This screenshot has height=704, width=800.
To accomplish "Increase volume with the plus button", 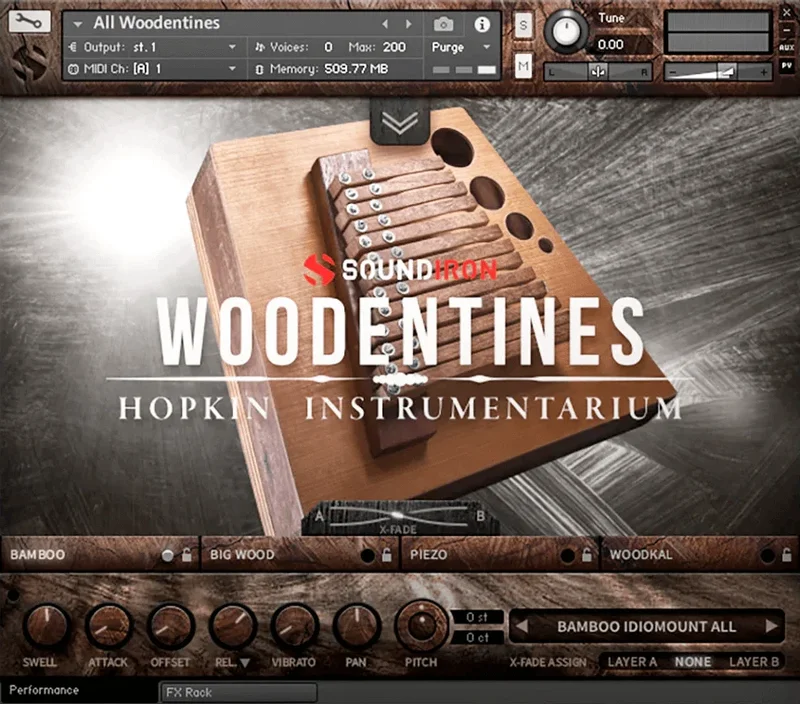I will pos(763,72).
